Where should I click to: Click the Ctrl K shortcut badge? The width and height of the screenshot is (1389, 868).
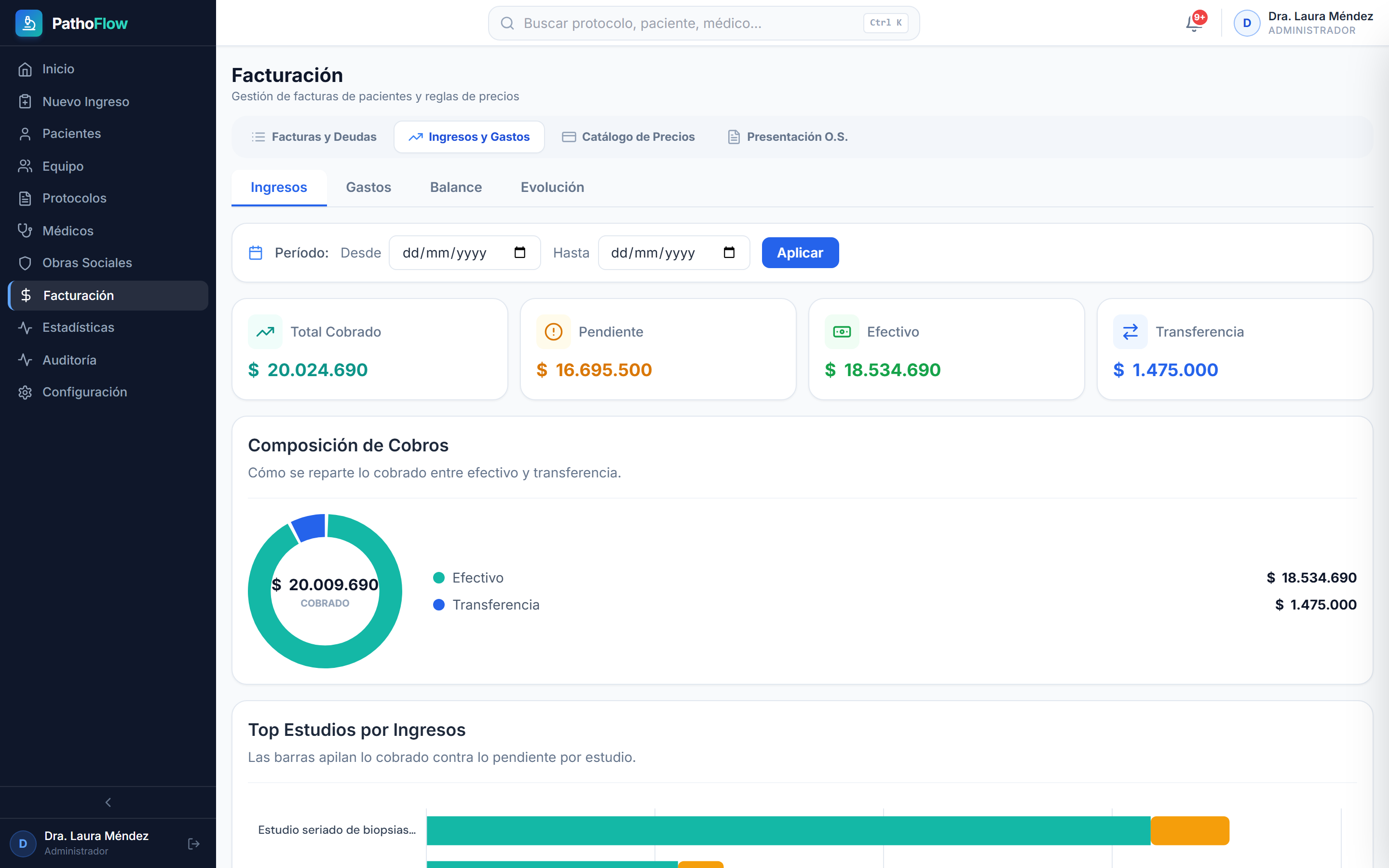(885, 23)
